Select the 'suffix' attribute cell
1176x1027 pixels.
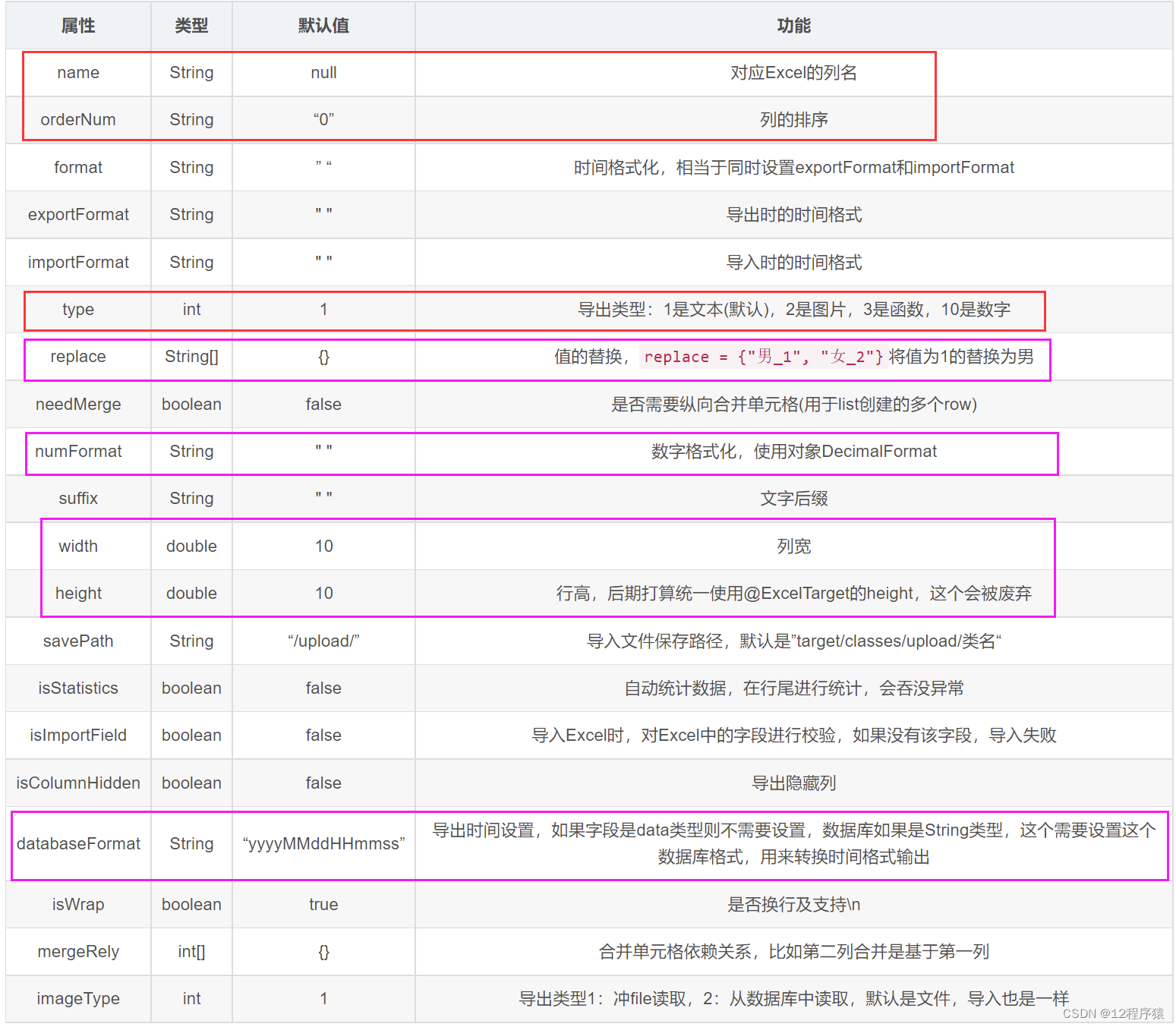click(x=78, y=499)
